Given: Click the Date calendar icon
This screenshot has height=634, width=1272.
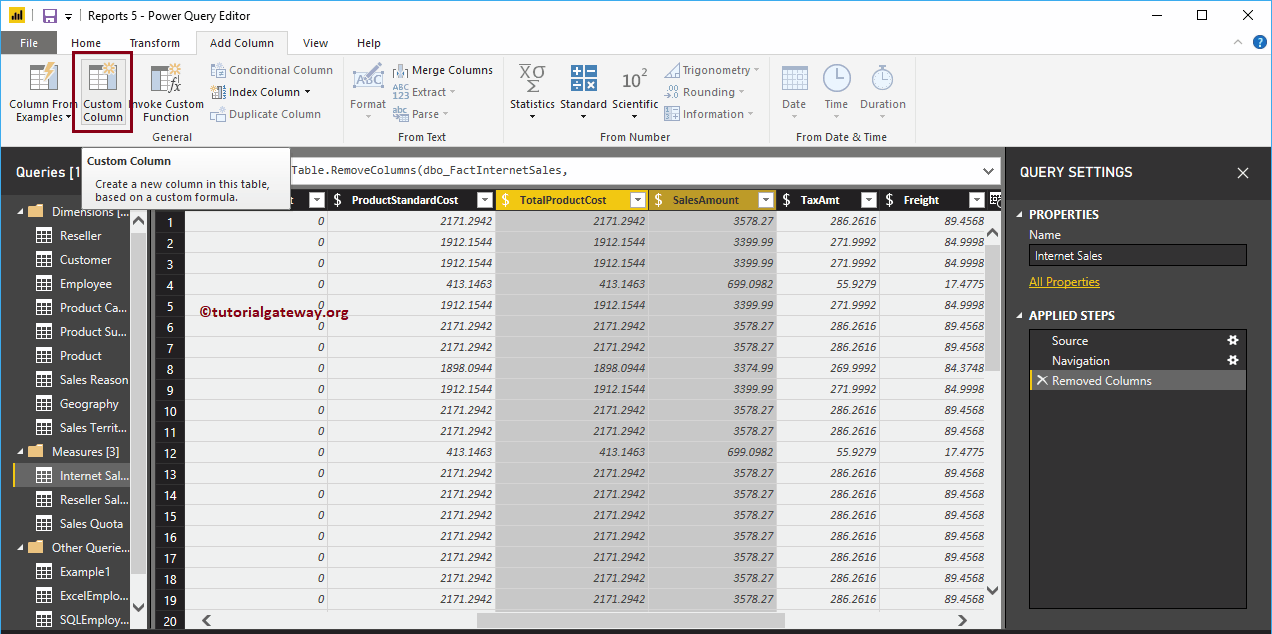Looking at the screenshot, I should 794,79.
